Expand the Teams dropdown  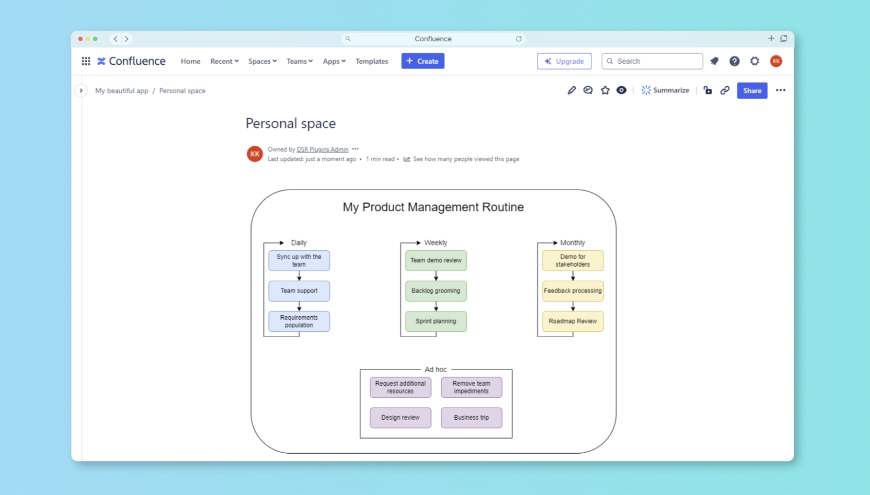pos(300,61)
